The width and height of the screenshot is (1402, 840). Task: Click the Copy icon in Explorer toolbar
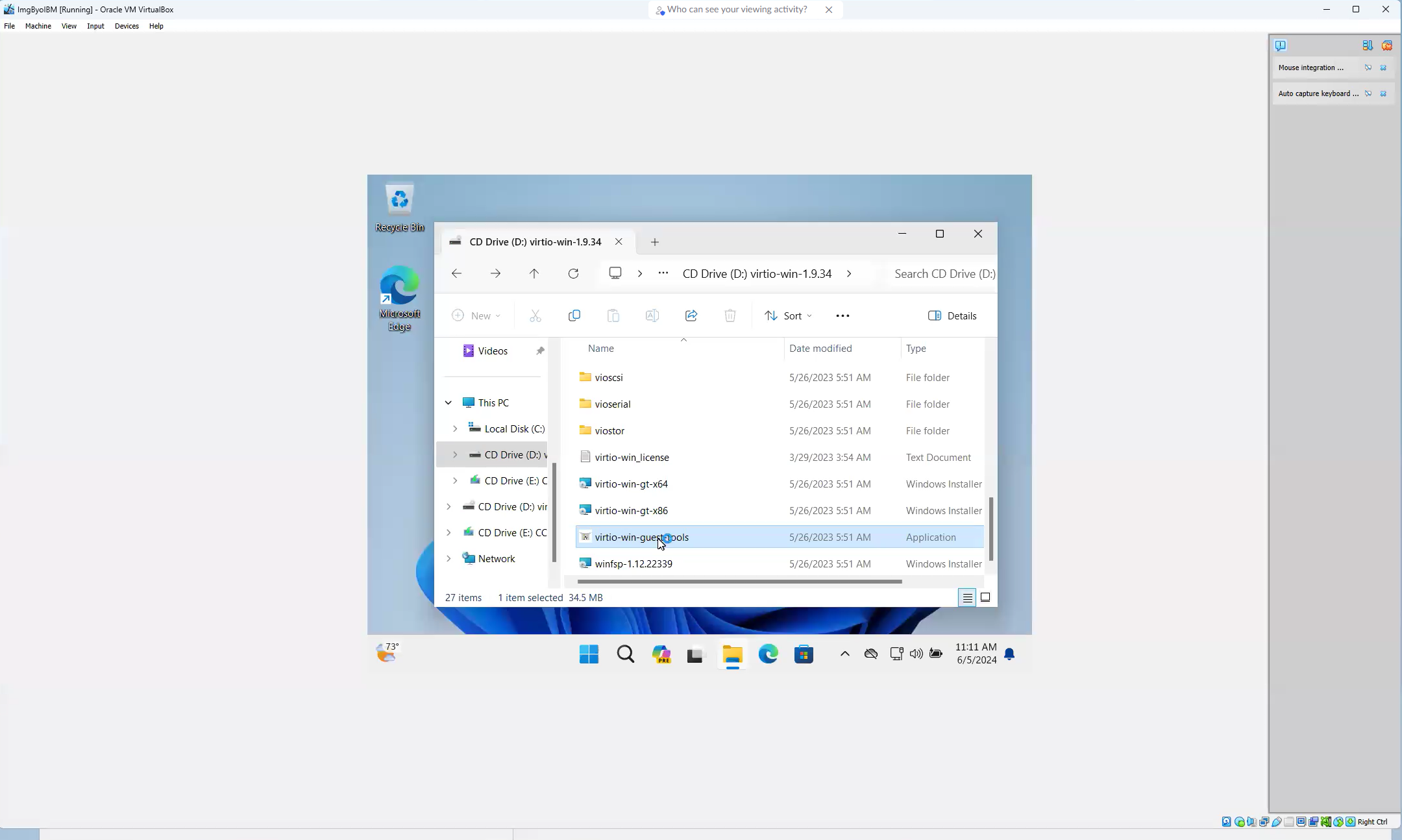[574, 316]
